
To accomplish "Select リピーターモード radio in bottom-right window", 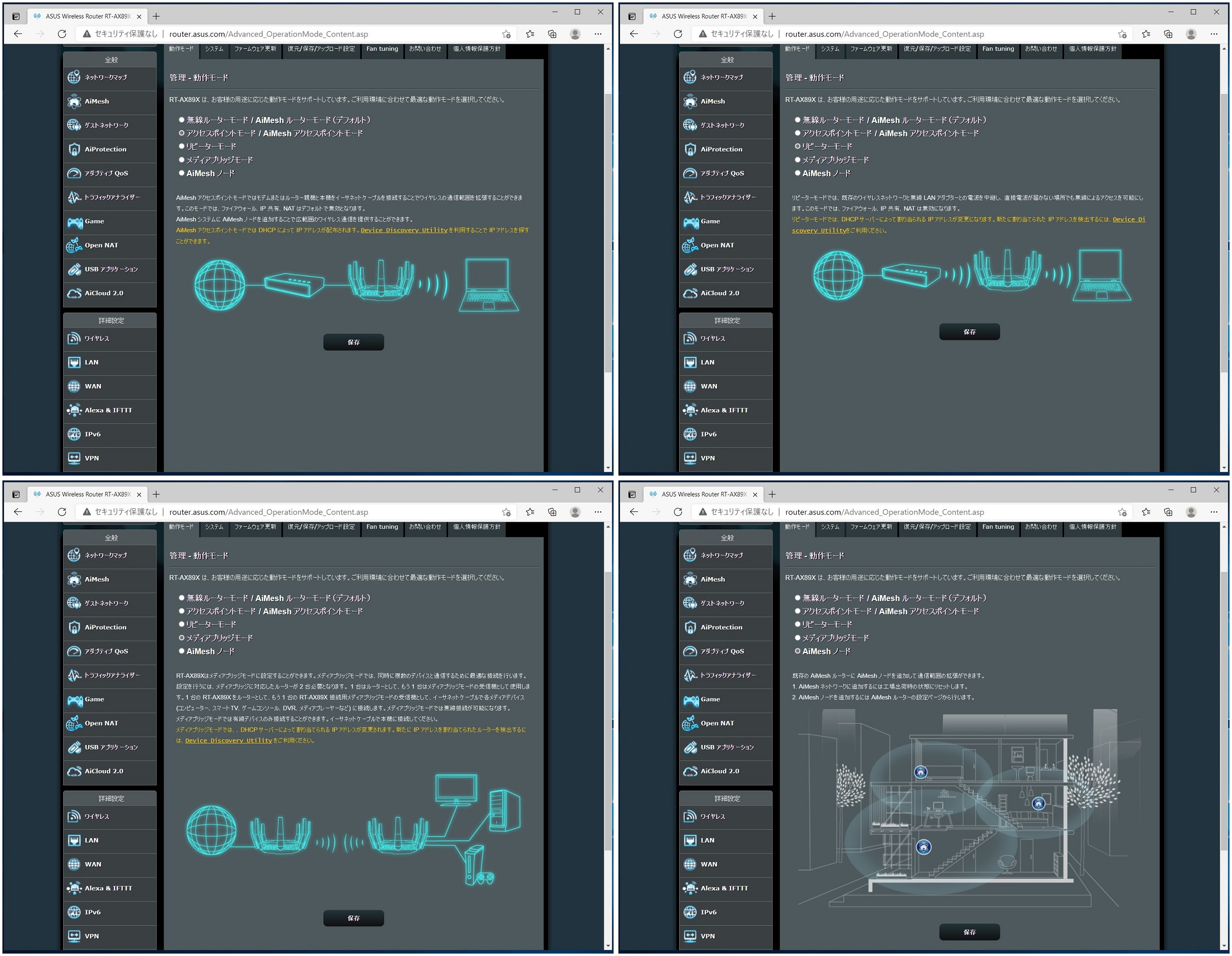I will tap(798, 625).
